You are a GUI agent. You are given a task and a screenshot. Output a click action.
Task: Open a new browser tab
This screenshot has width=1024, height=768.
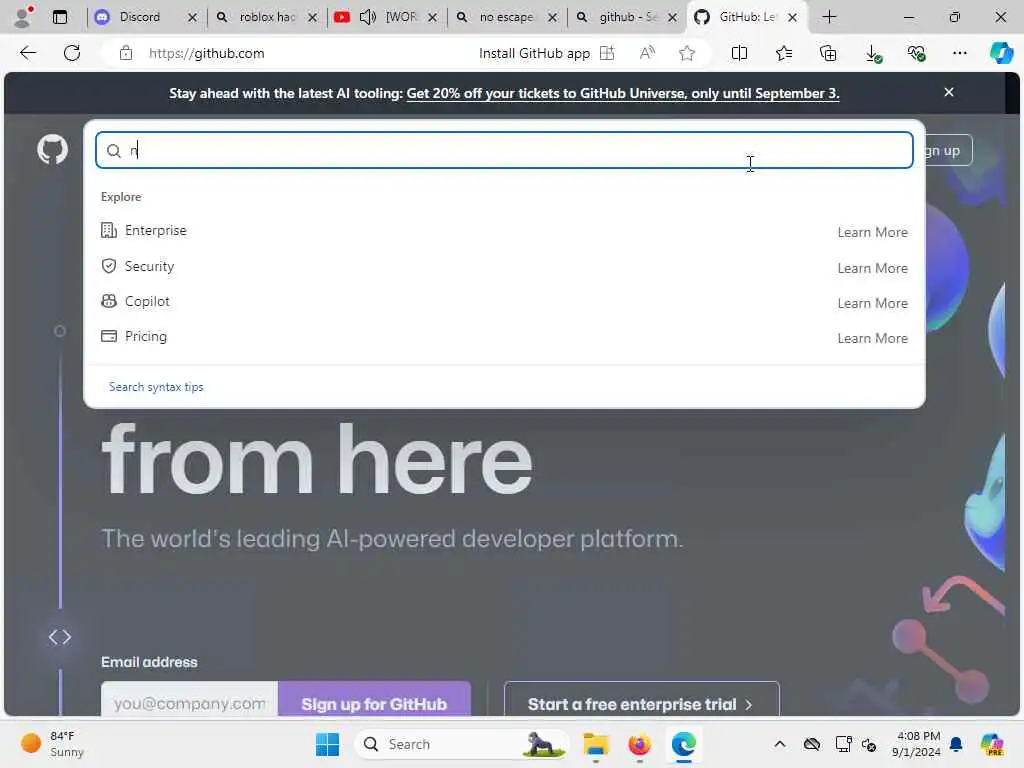pyautogui.click(x=829, y=17)
